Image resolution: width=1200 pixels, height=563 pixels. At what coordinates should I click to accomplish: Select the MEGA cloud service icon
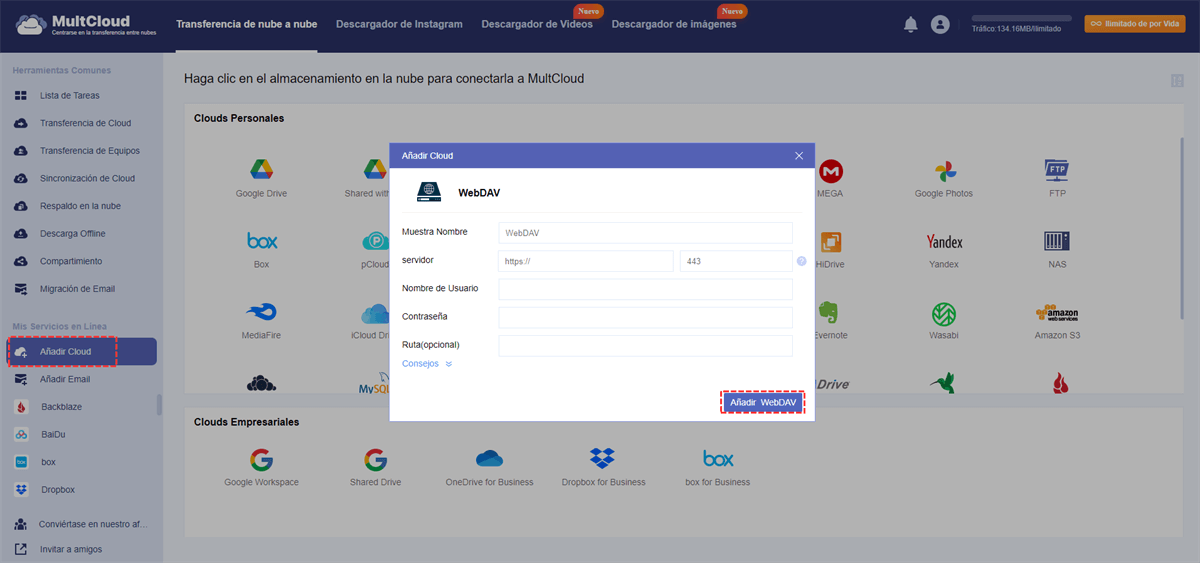pyautogui.click(x=830, y=170)
